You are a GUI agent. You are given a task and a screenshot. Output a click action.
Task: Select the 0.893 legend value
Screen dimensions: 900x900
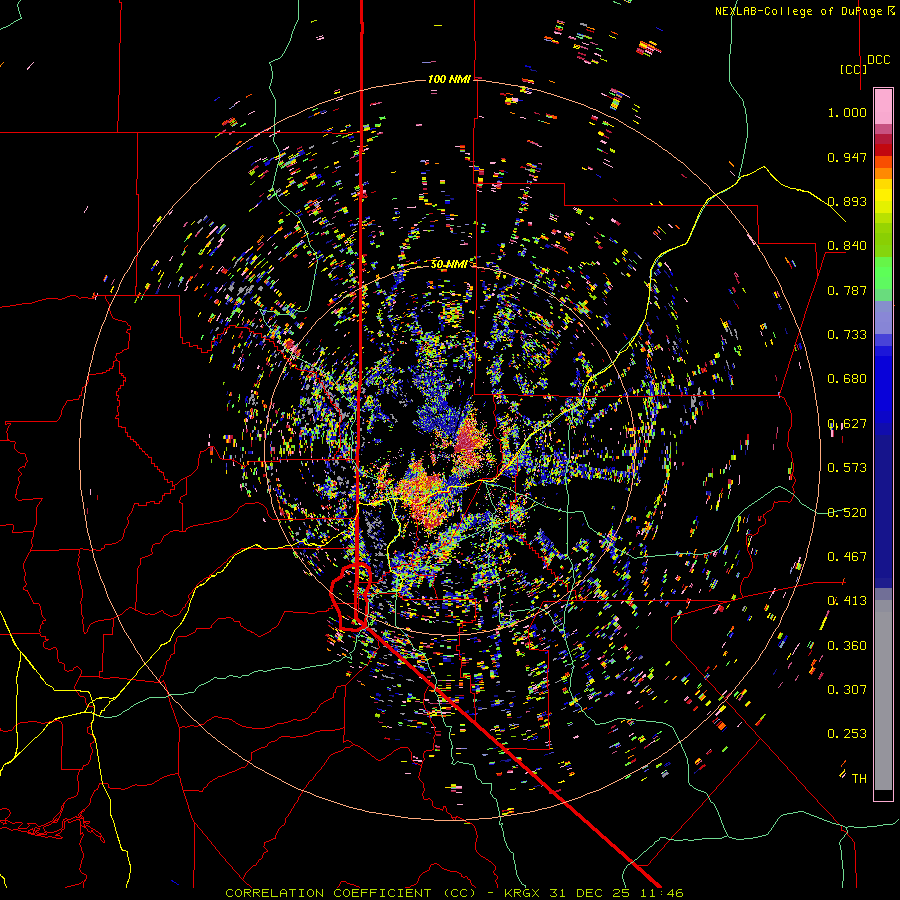coord(847,201)
